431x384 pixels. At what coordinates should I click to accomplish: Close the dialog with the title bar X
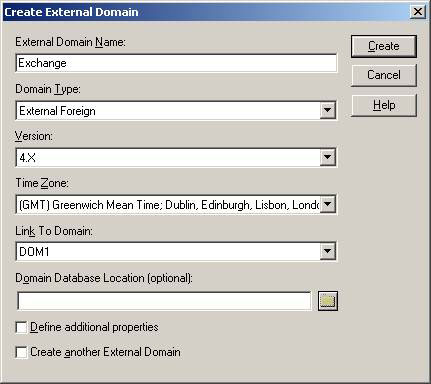coord(418,12)
